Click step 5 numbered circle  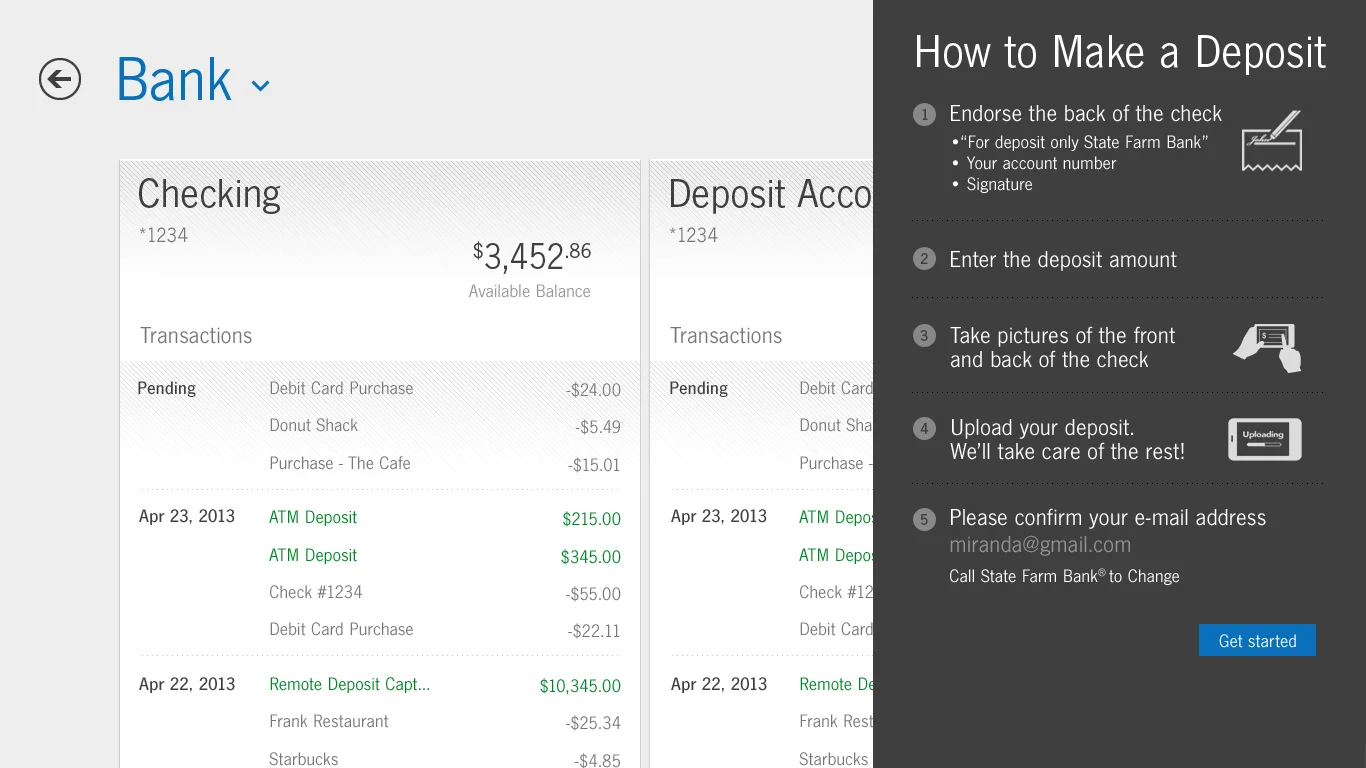(924, 518)
